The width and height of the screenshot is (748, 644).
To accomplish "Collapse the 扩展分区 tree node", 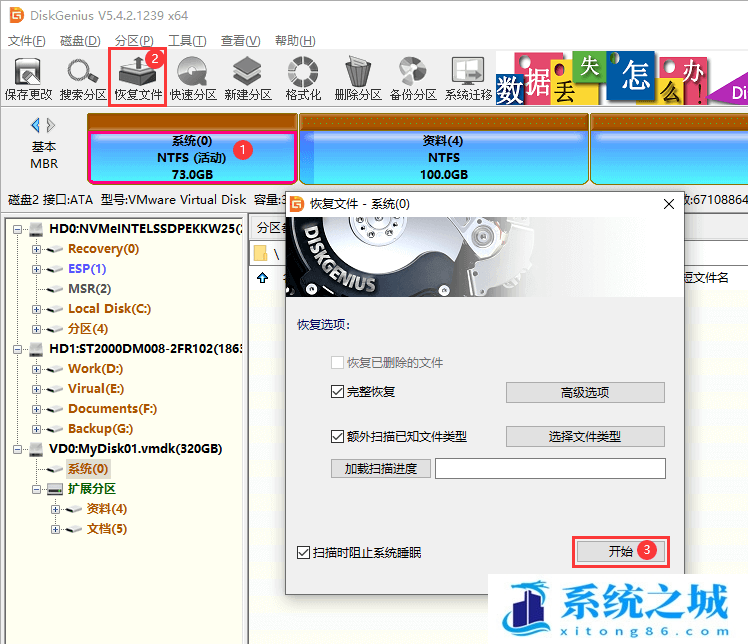I will [36, 489].
